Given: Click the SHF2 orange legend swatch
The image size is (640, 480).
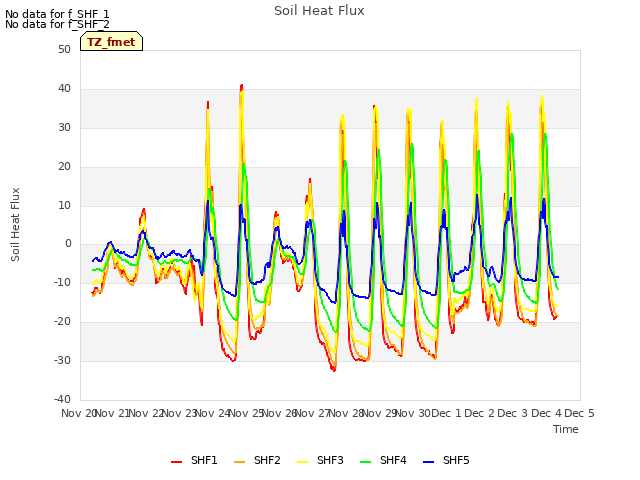Looking at the screenshot, I should pos(240,462).
